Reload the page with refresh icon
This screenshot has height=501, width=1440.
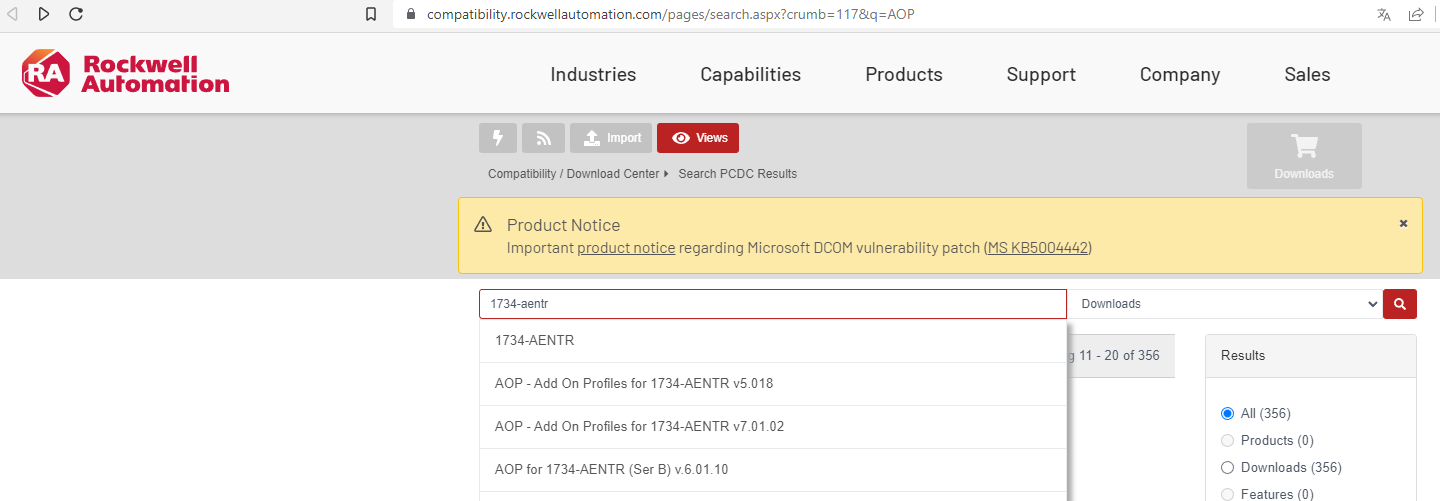point(76,14)
